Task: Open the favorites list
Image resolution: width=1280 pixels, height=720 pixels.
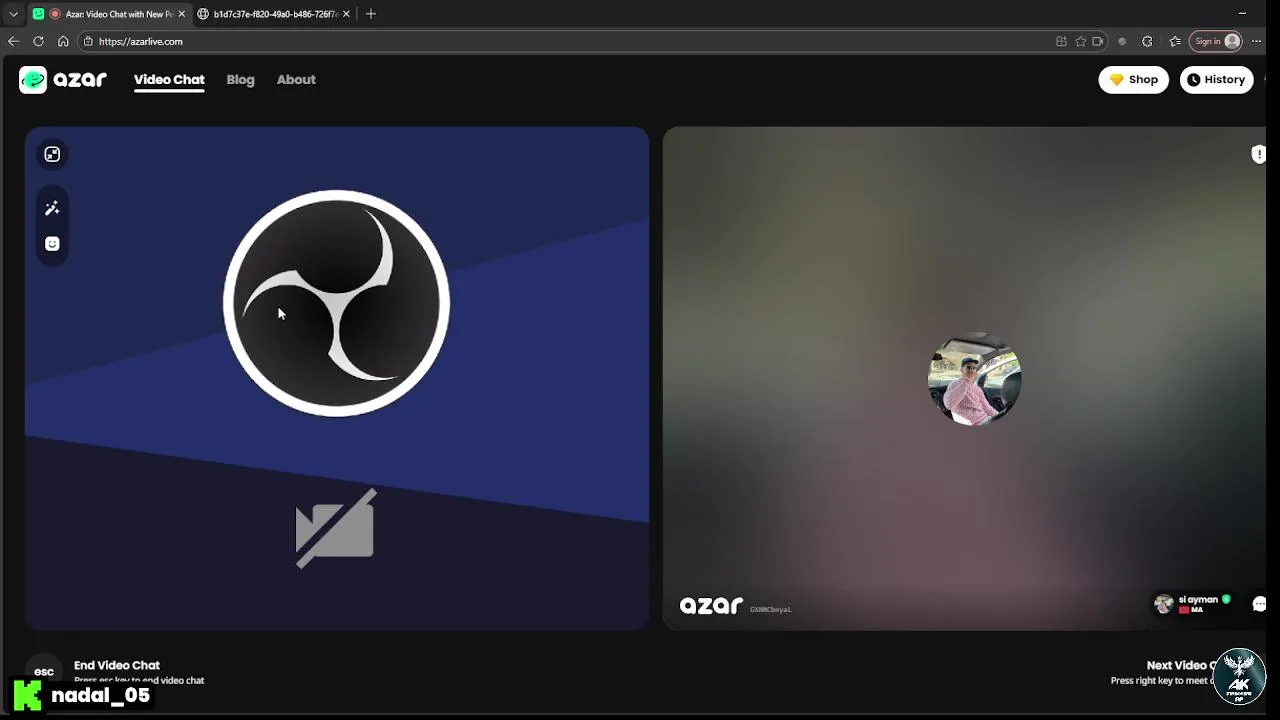Action: tap(1175, 42)
